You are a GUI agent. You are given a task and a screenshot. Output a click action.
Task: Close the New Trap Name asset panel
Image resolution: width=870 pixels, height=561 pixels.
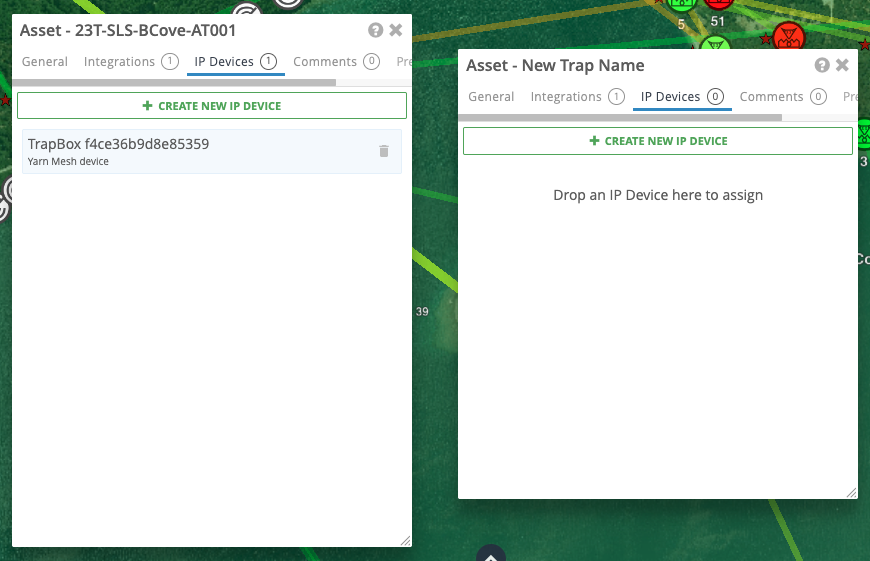[x=842, y=65]
